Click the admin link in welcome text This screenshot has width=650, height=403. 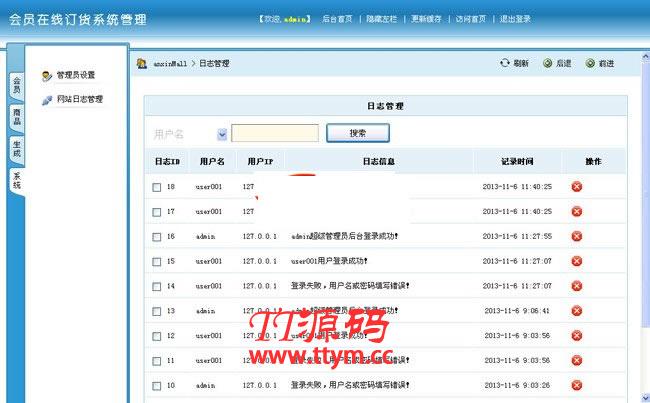point(295,19)
